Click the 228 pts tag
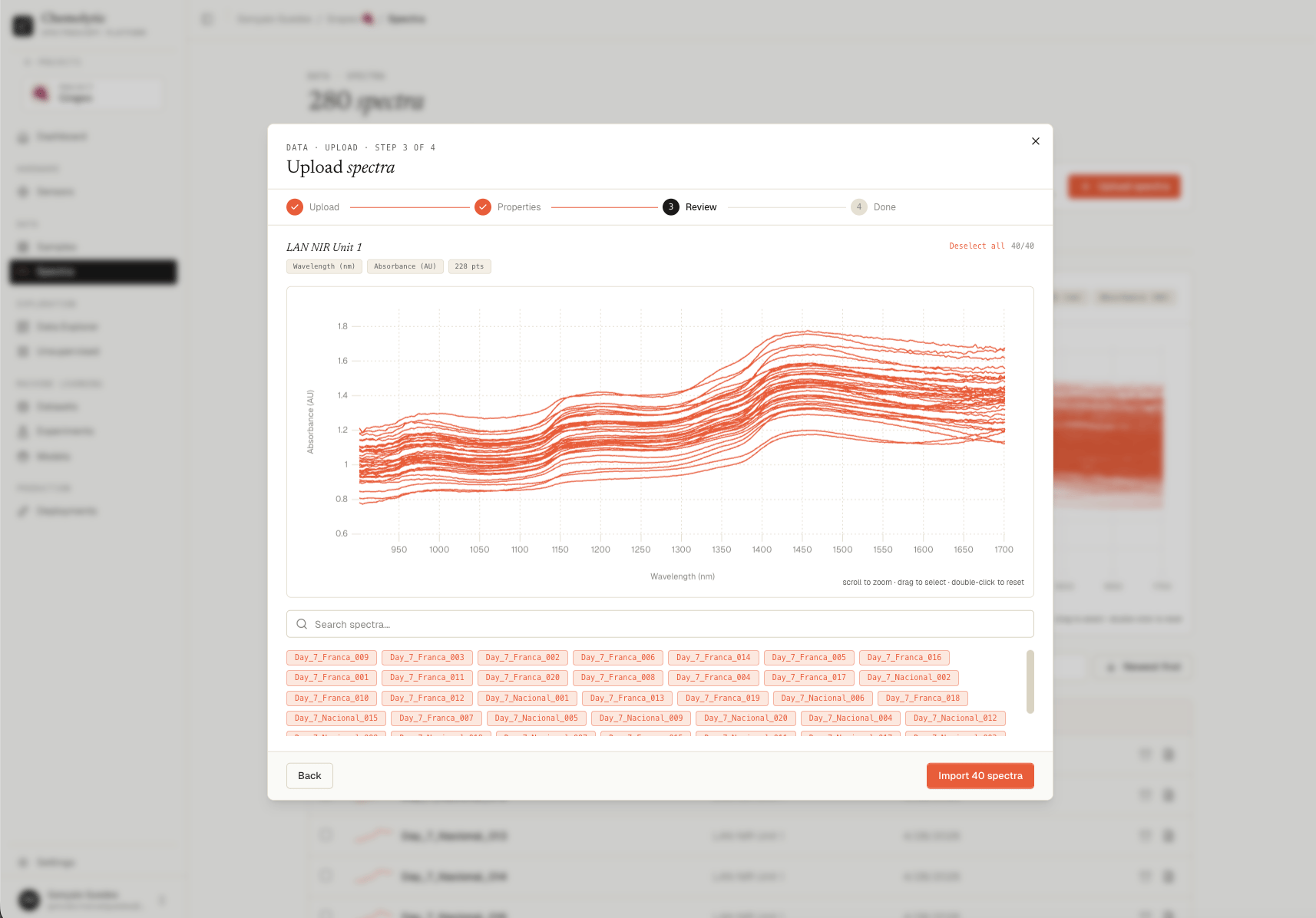 coord(469,266)
